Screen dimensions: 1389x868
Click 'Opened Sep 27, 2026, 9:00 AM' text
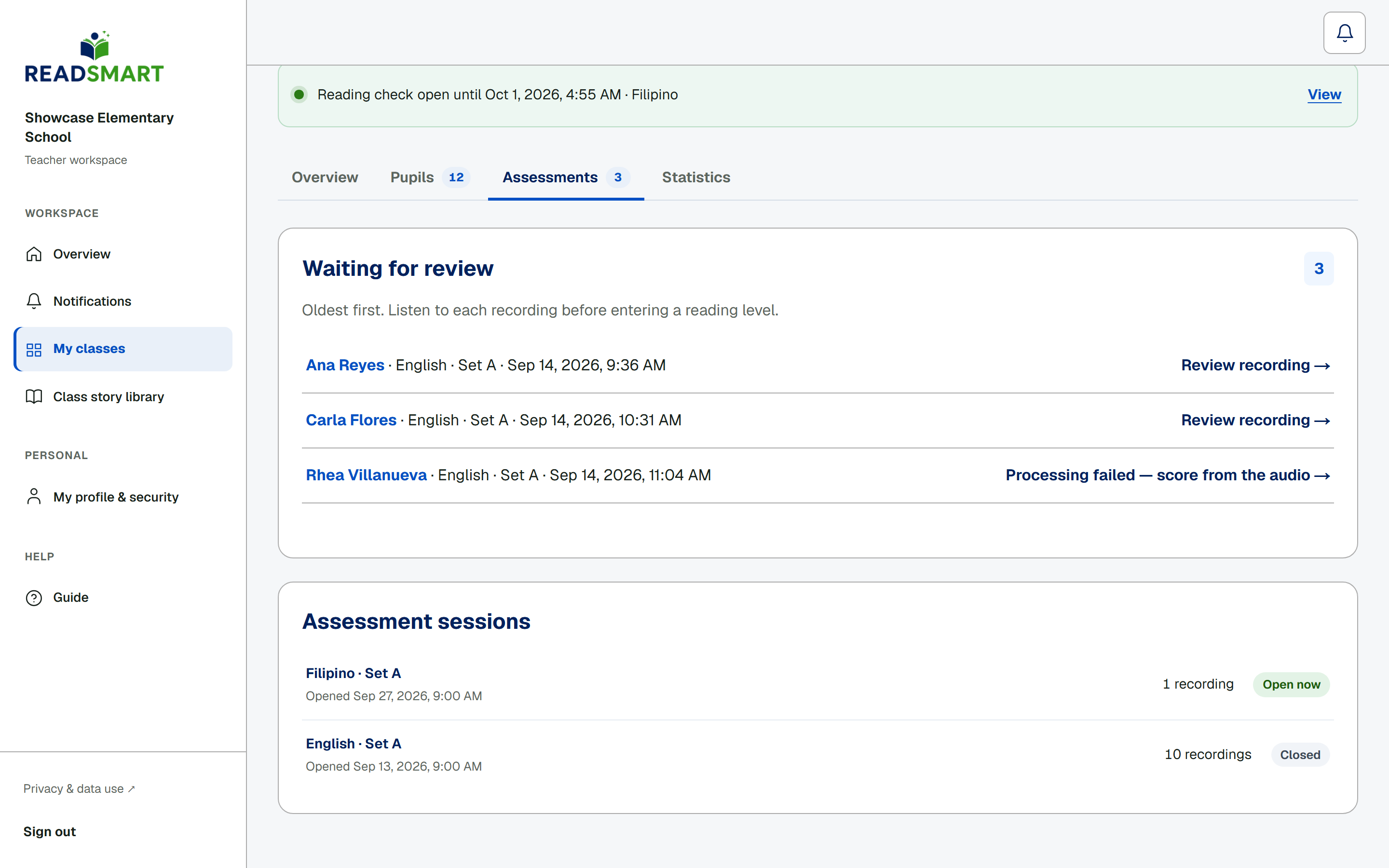[x=394, y=696]
